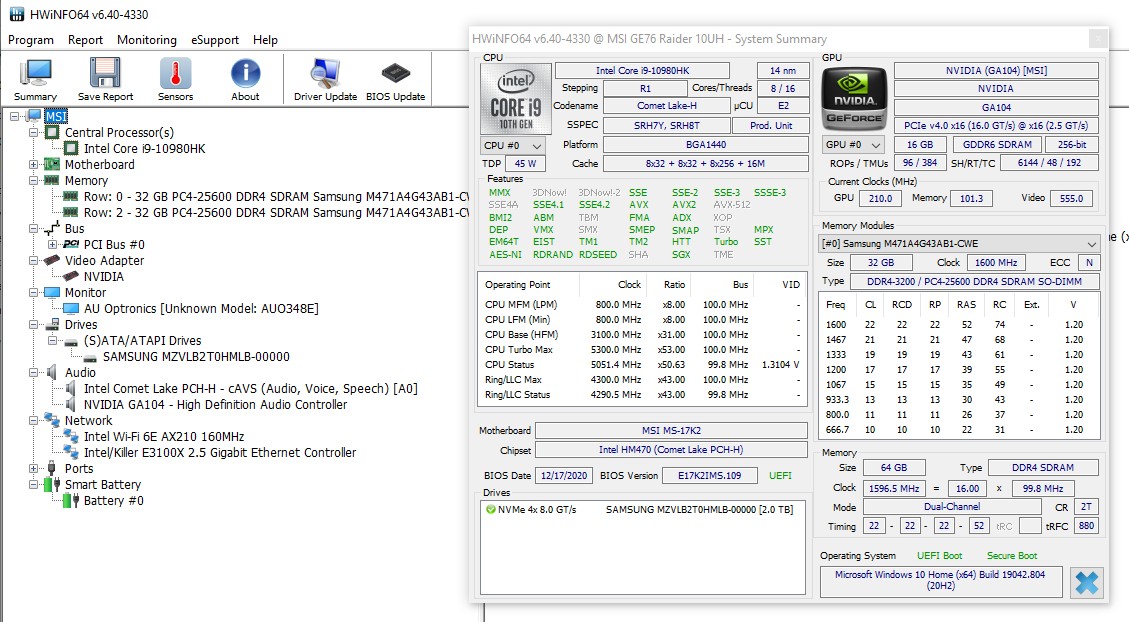Expand the Motherboard tree node
The height and width of the screenshot is (622, 1129).
point(34,165)
